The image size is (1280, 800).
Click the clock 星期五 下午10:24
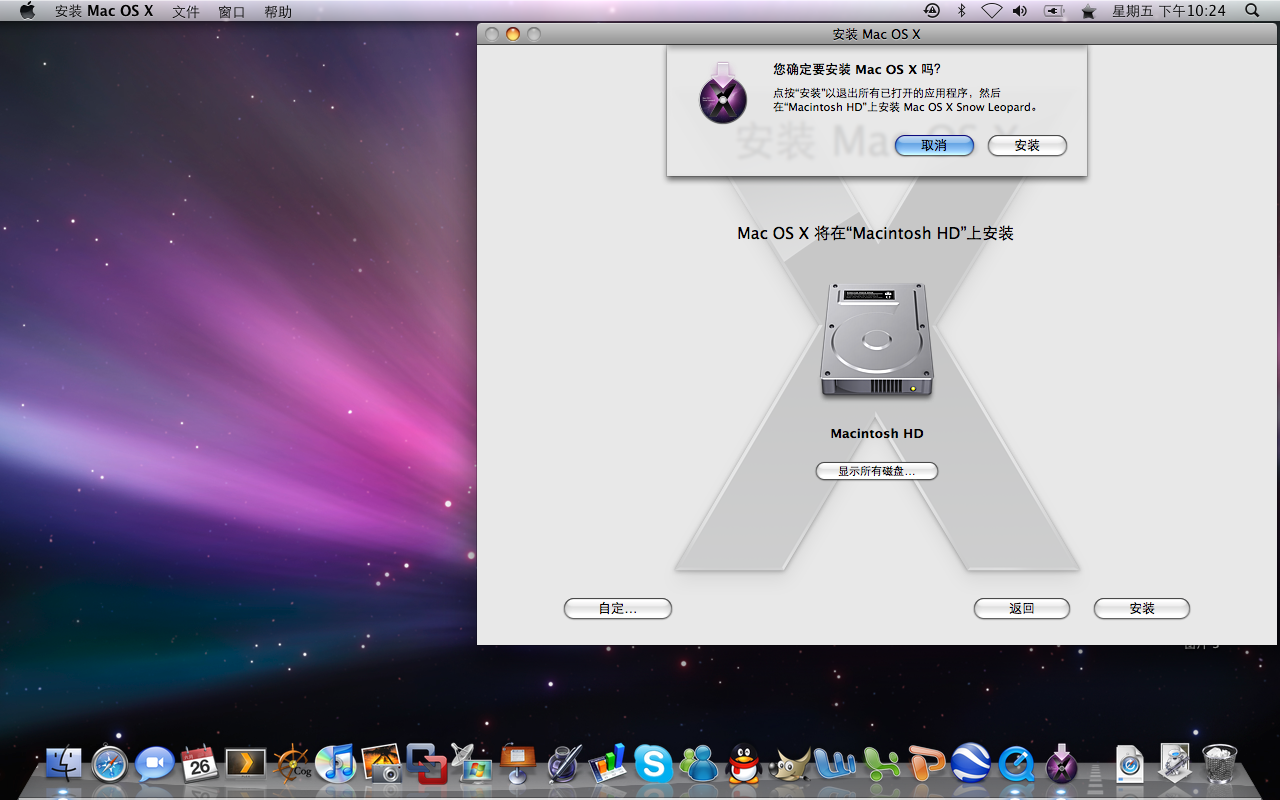point(1169,11)
